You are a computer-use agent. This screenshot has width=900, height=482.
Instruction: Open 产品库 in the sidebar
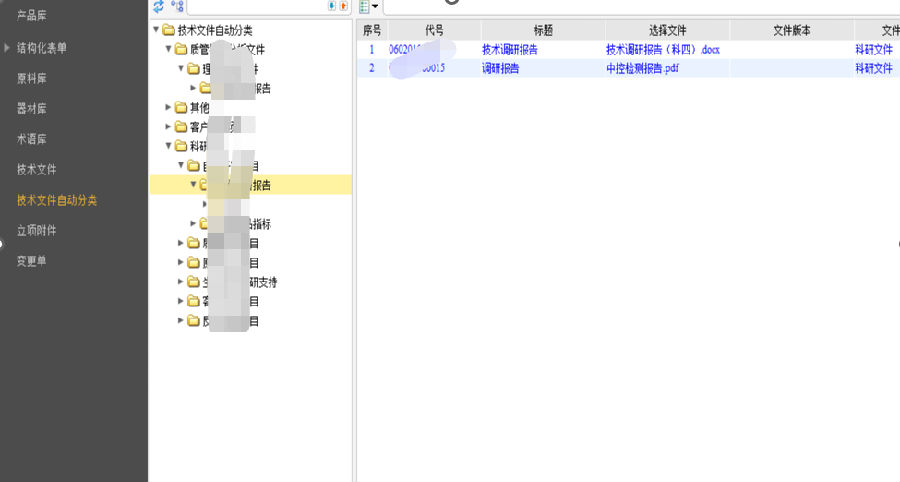tap(32, 16)
